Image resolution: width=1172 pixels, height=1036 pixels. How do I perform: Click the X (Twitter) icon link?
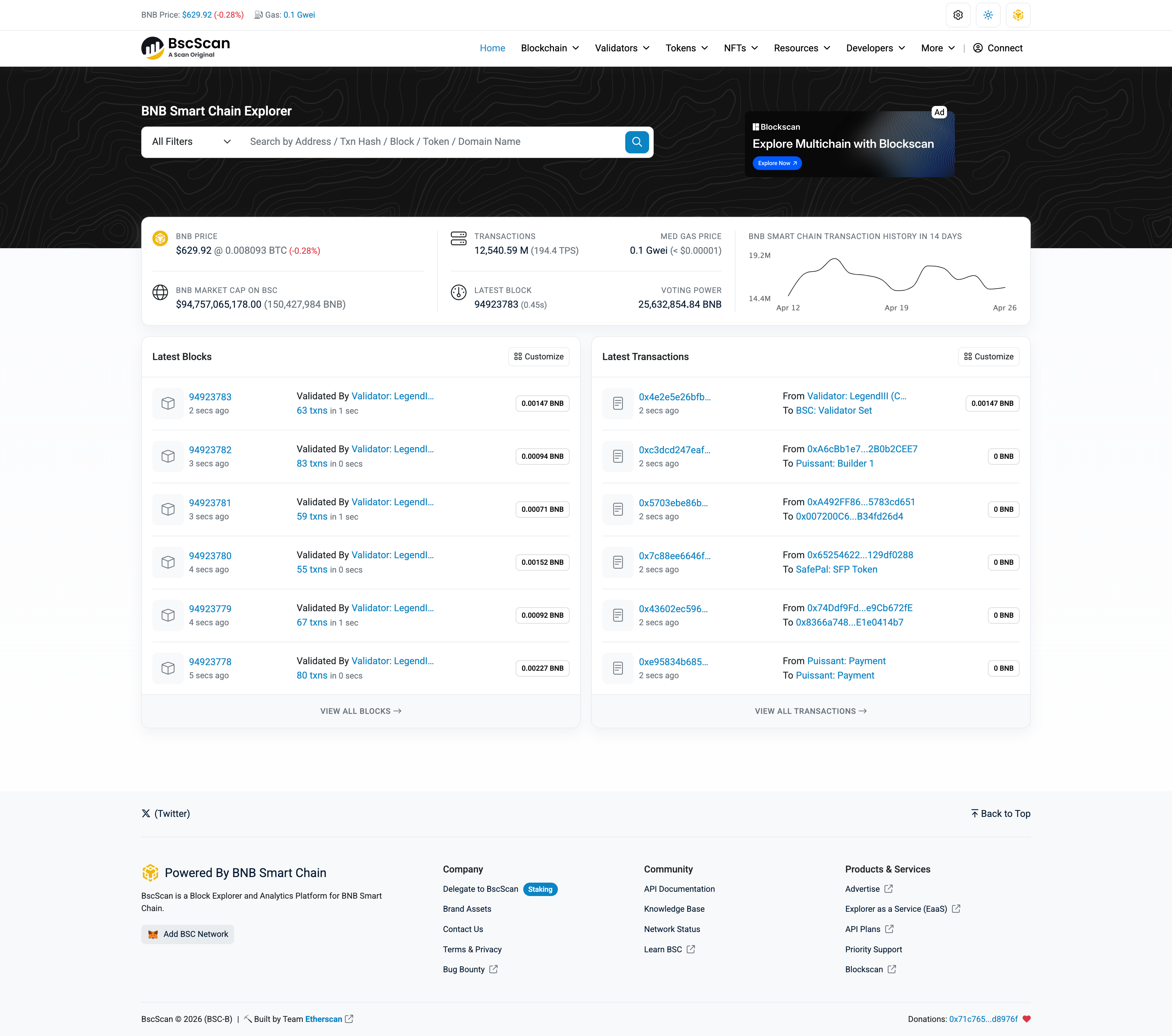pos(146,813)
